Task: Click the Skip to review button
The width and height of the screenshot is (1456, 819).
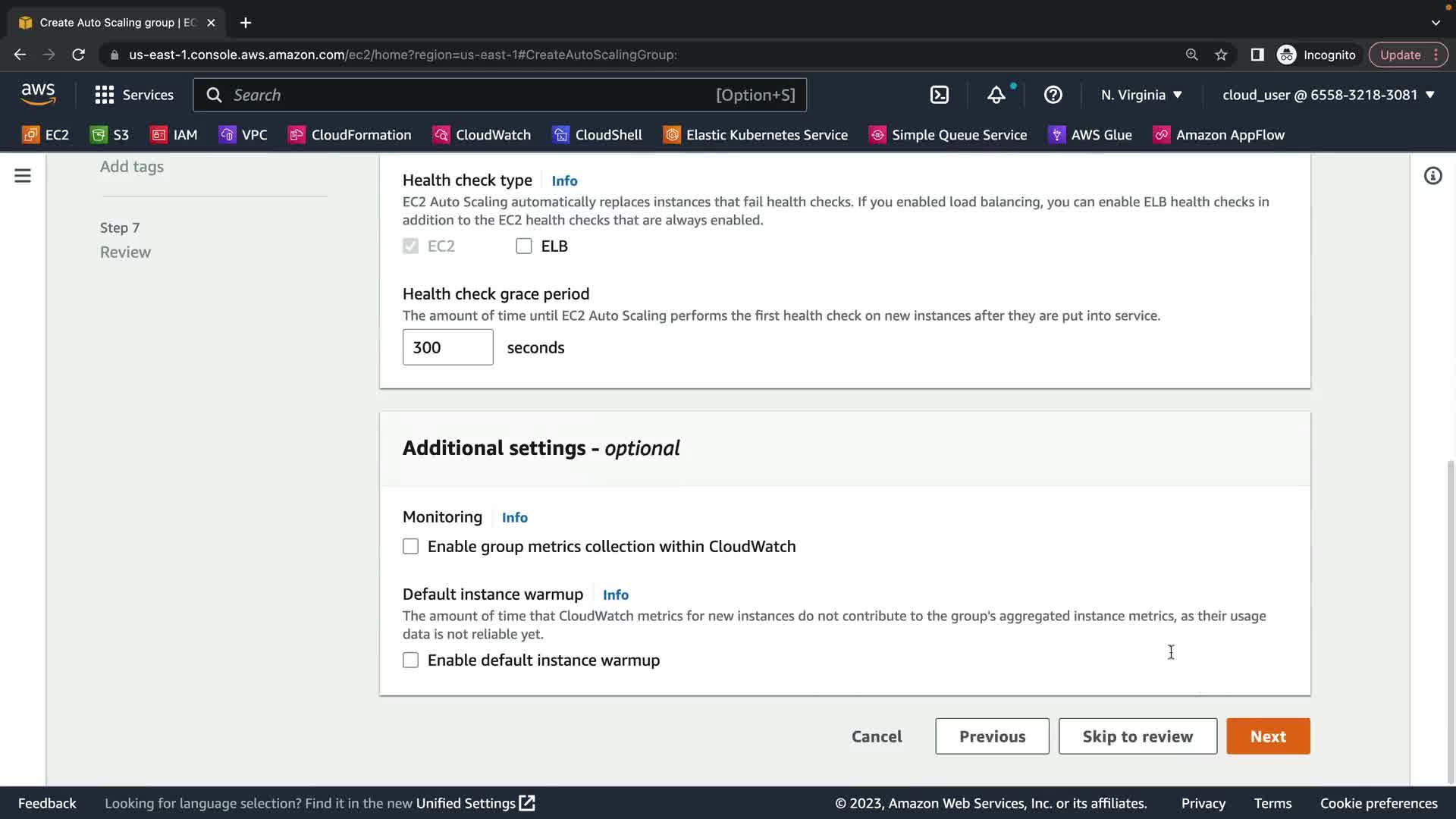Action: point(1137,736)
